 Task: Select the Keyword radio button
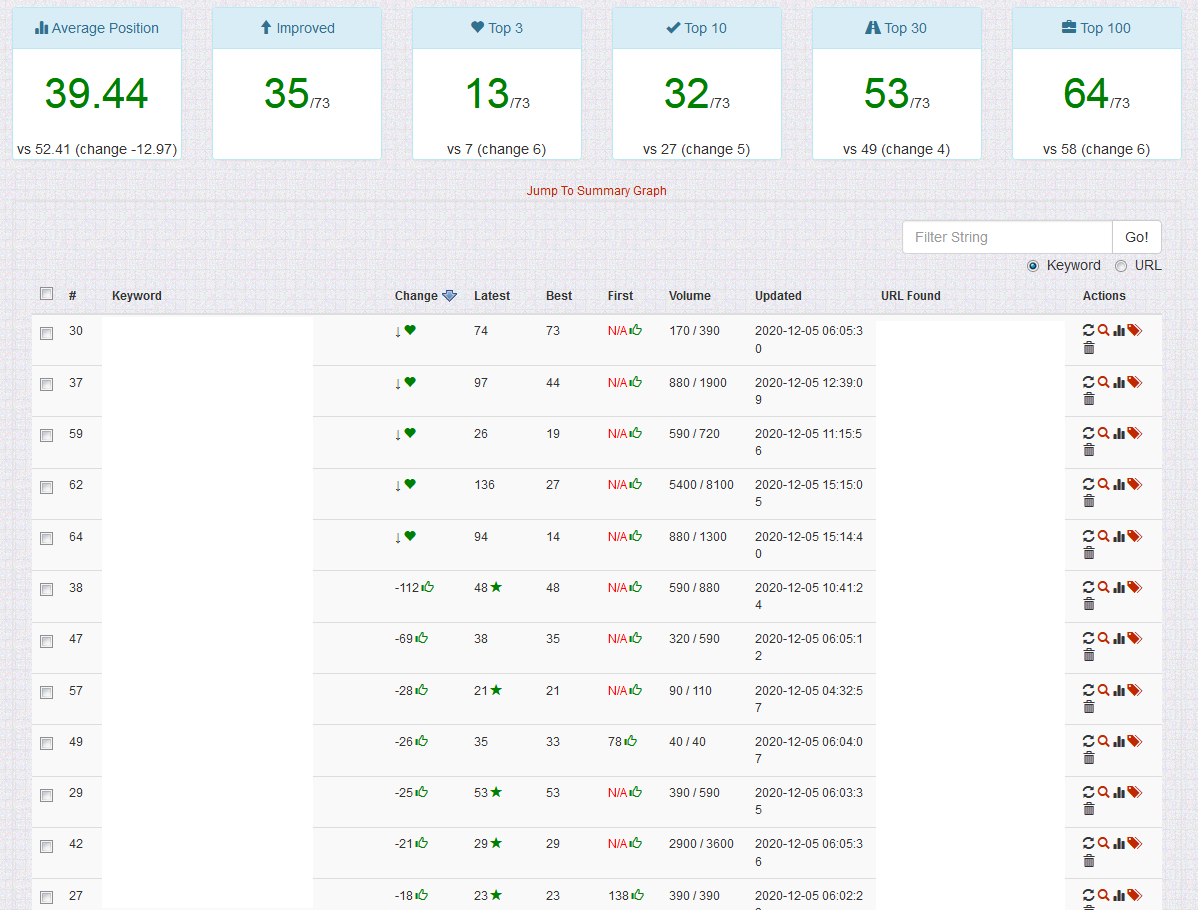(1033, 266)
